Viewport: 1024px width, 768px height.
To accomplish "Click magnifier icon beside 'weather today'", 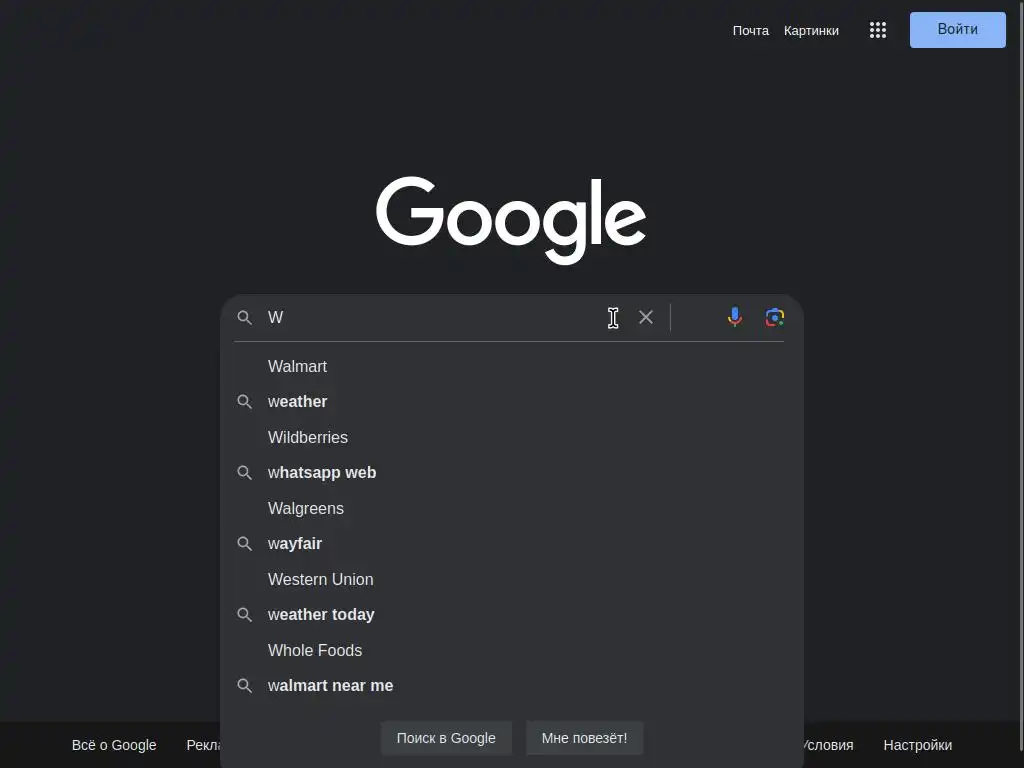I will click(244, 615).
